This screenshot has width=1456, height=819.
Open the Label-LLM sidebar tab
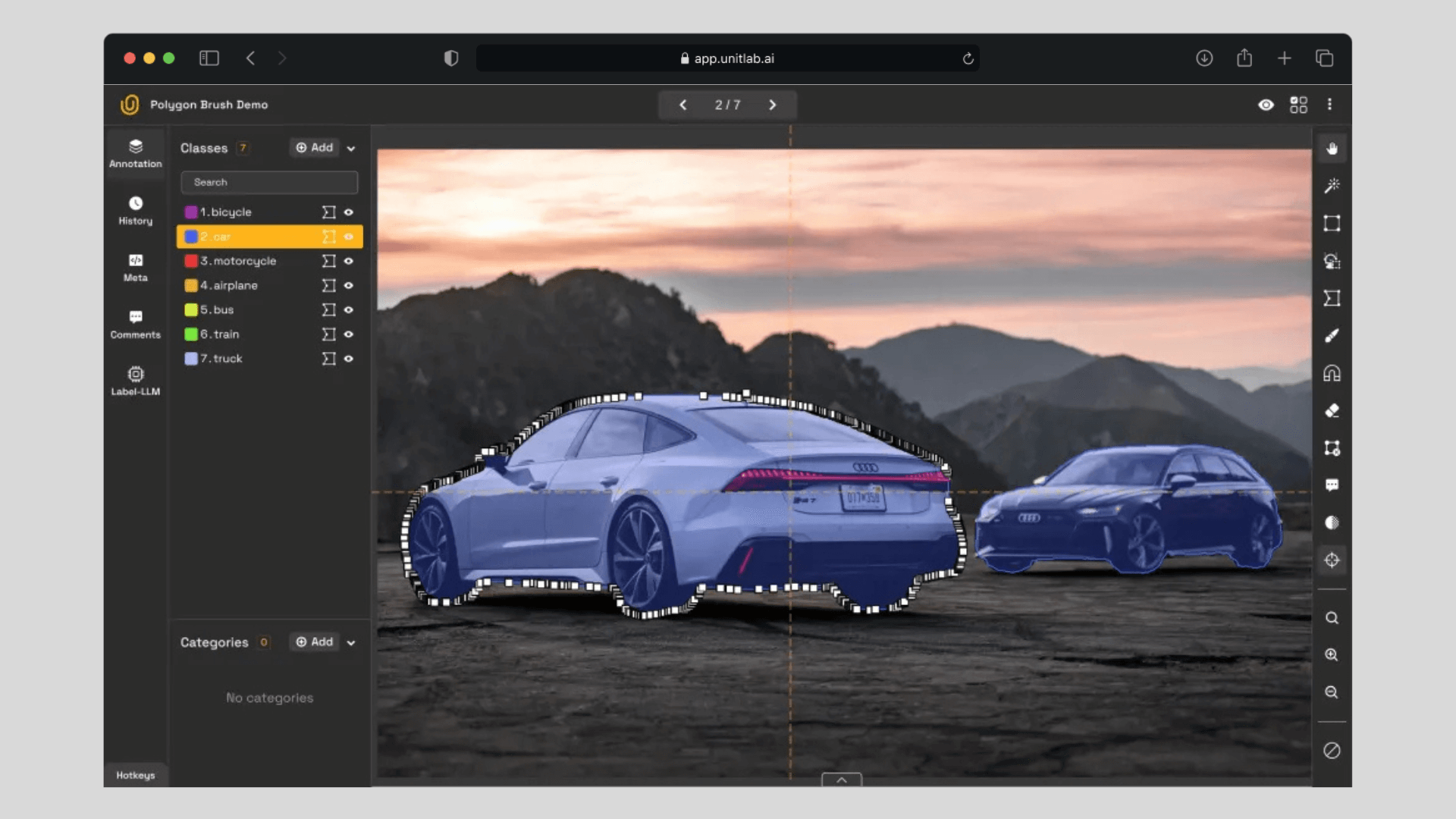point(136,381)
